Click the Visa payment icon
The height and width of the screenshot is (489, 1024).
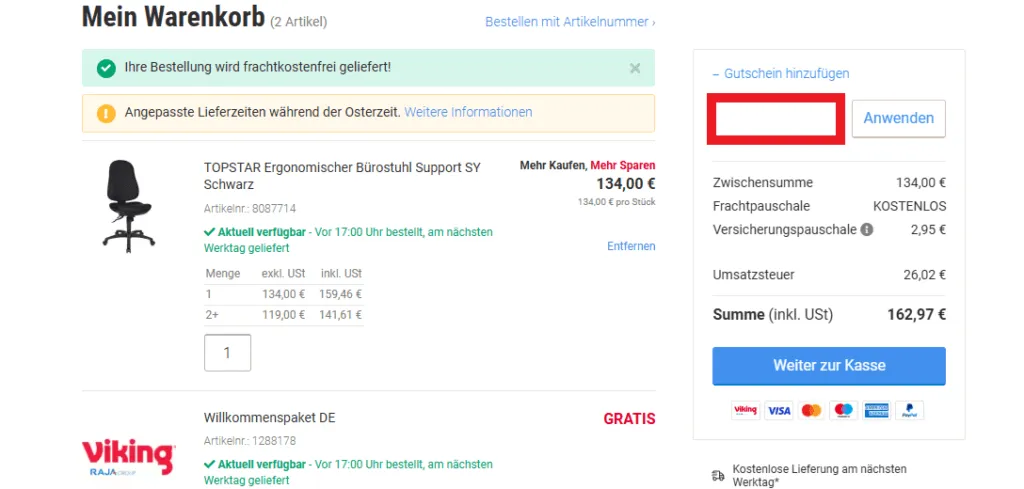(x=778, y=410)
